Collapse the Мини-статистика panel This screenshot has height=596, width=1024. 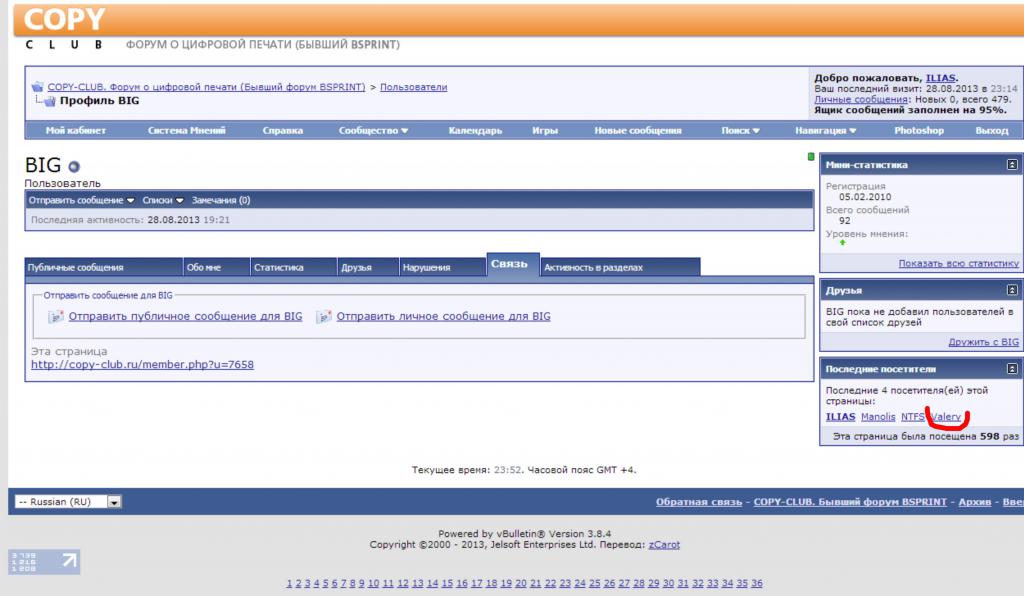pos(1012,164)
